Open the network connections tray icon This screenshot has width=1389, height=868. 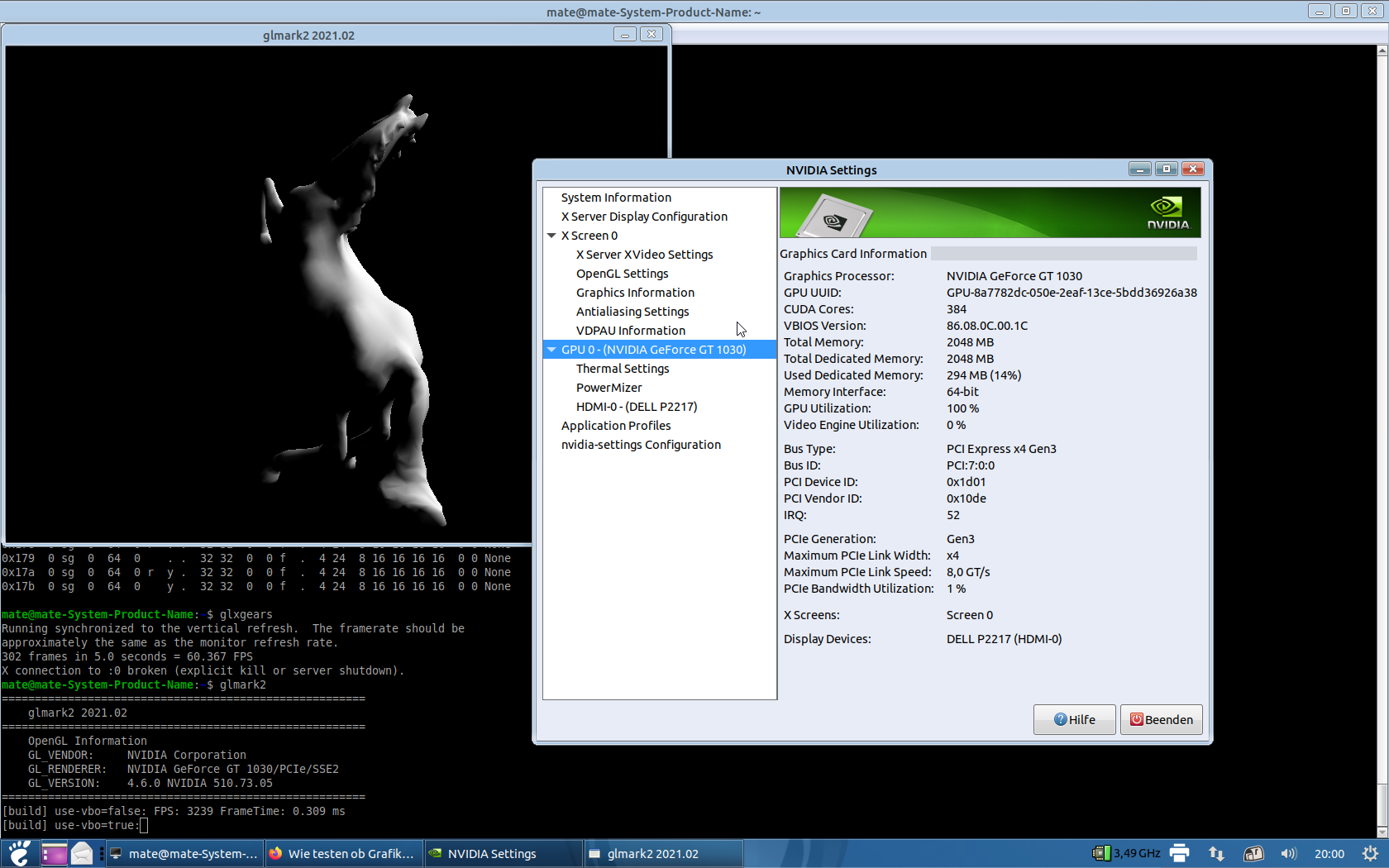1216,853
